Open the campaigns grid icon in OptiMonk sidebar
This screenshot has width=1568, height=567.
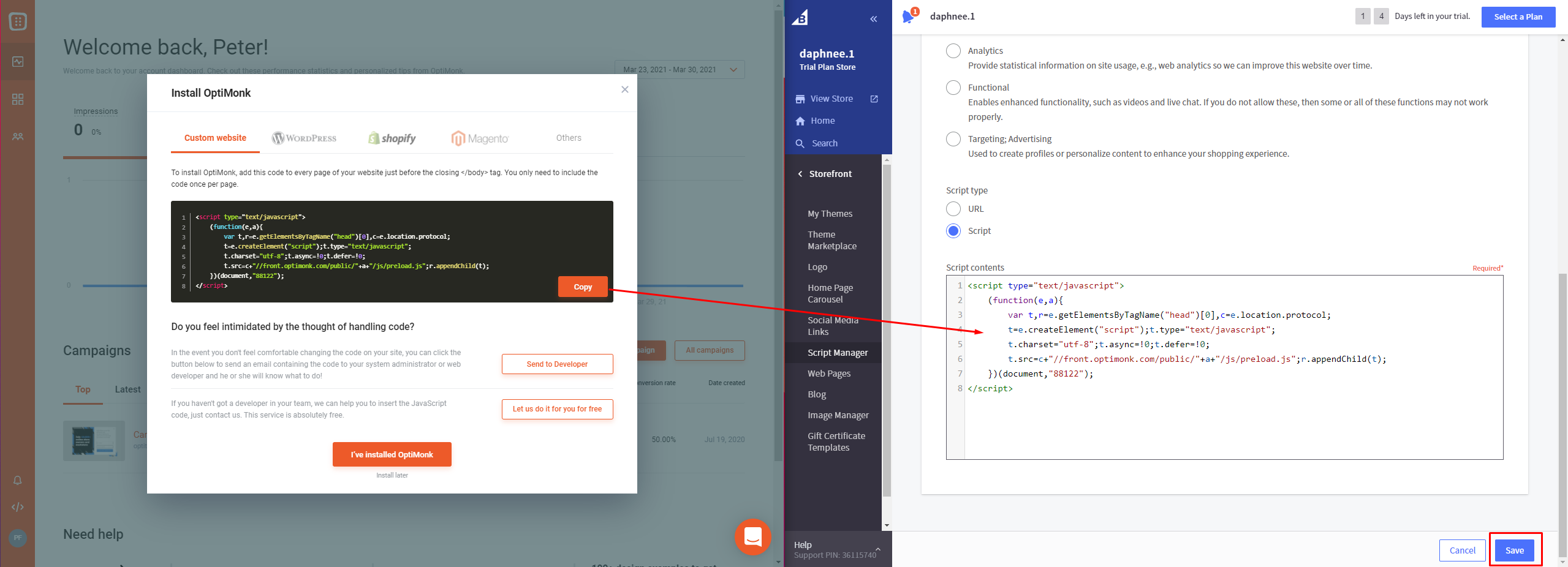pos(18,99)
